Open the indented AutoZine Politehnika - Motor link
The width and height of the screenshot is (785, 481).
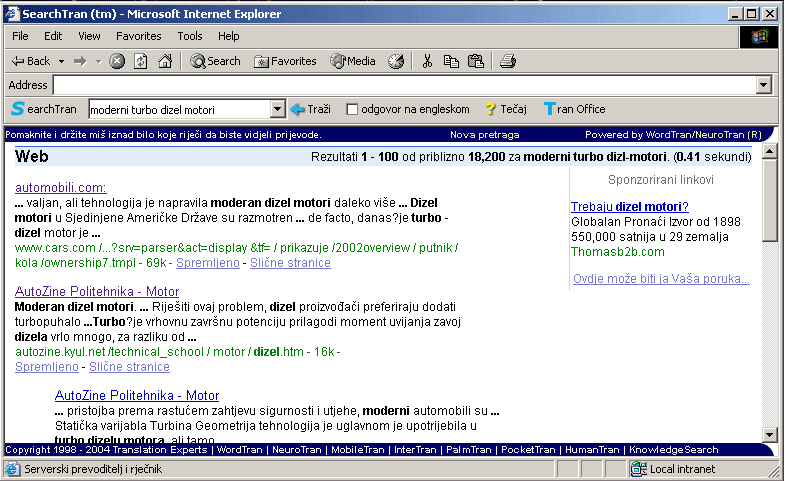pos(137,395)
